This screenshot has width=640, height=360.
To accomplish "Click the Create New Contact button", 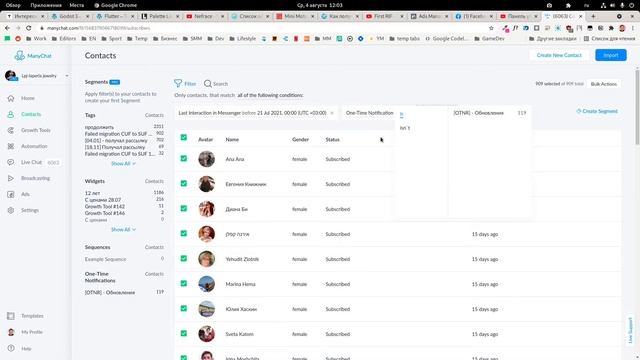I will [x=559, y=55].
